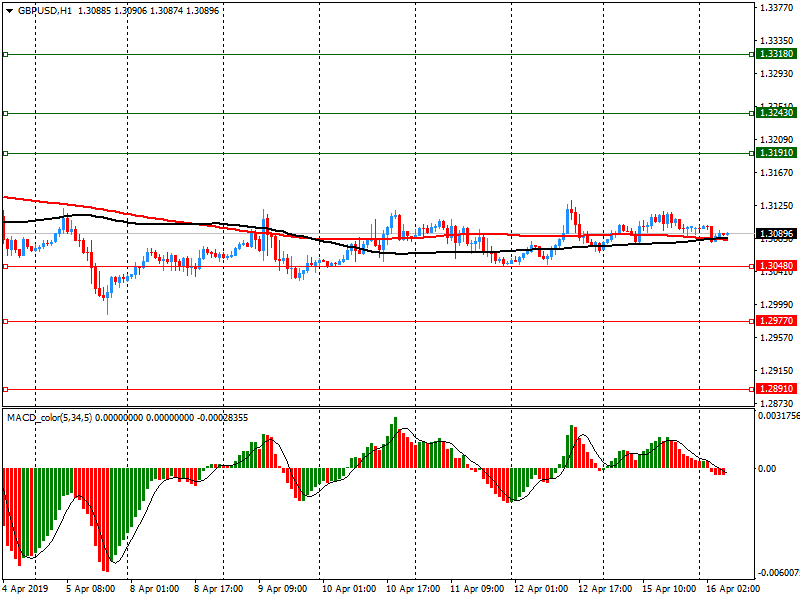This screenshot has width=800, height=600.
Task: Select the 1.32430 green price label
Action: (x=776, y=113)
